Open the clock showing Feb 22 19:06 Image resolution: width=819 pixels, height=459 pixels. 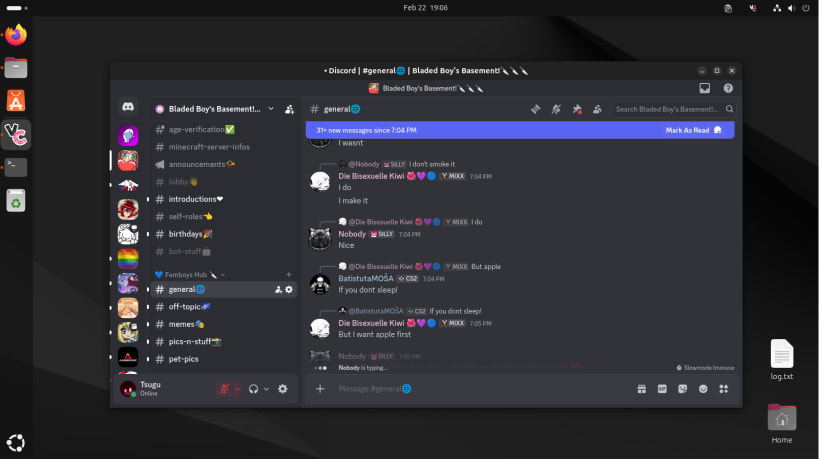[425, 8]
